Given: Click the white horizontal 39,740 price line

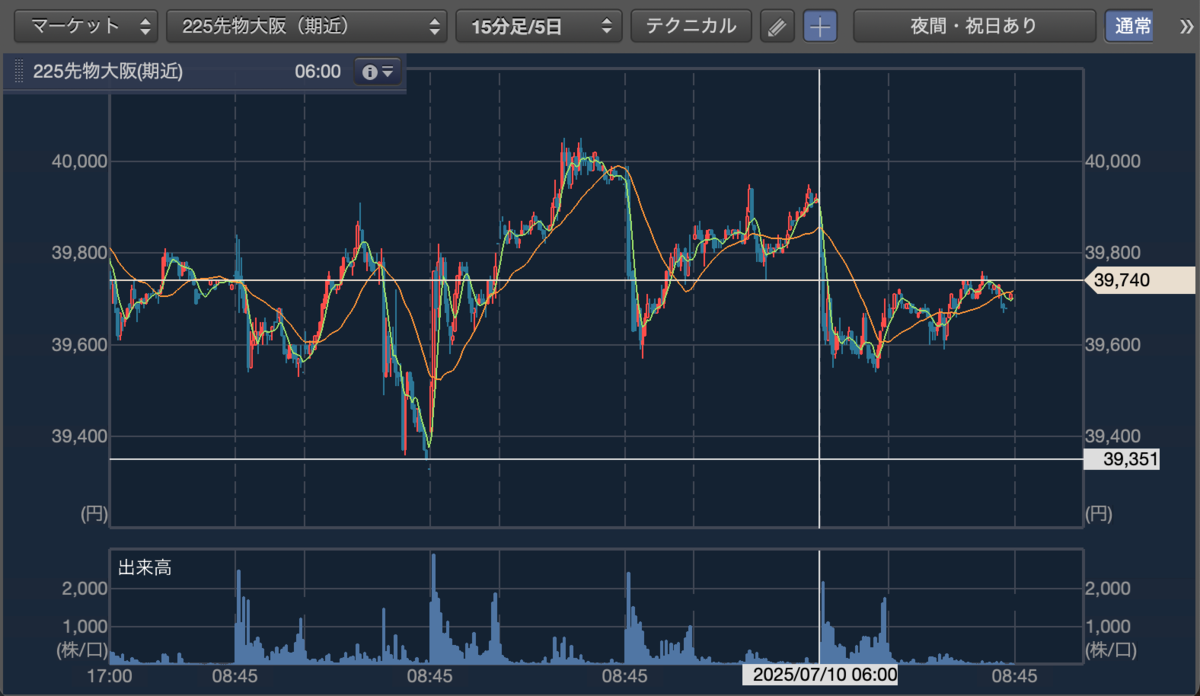Looking at the screenshot, I should [596, 281].
